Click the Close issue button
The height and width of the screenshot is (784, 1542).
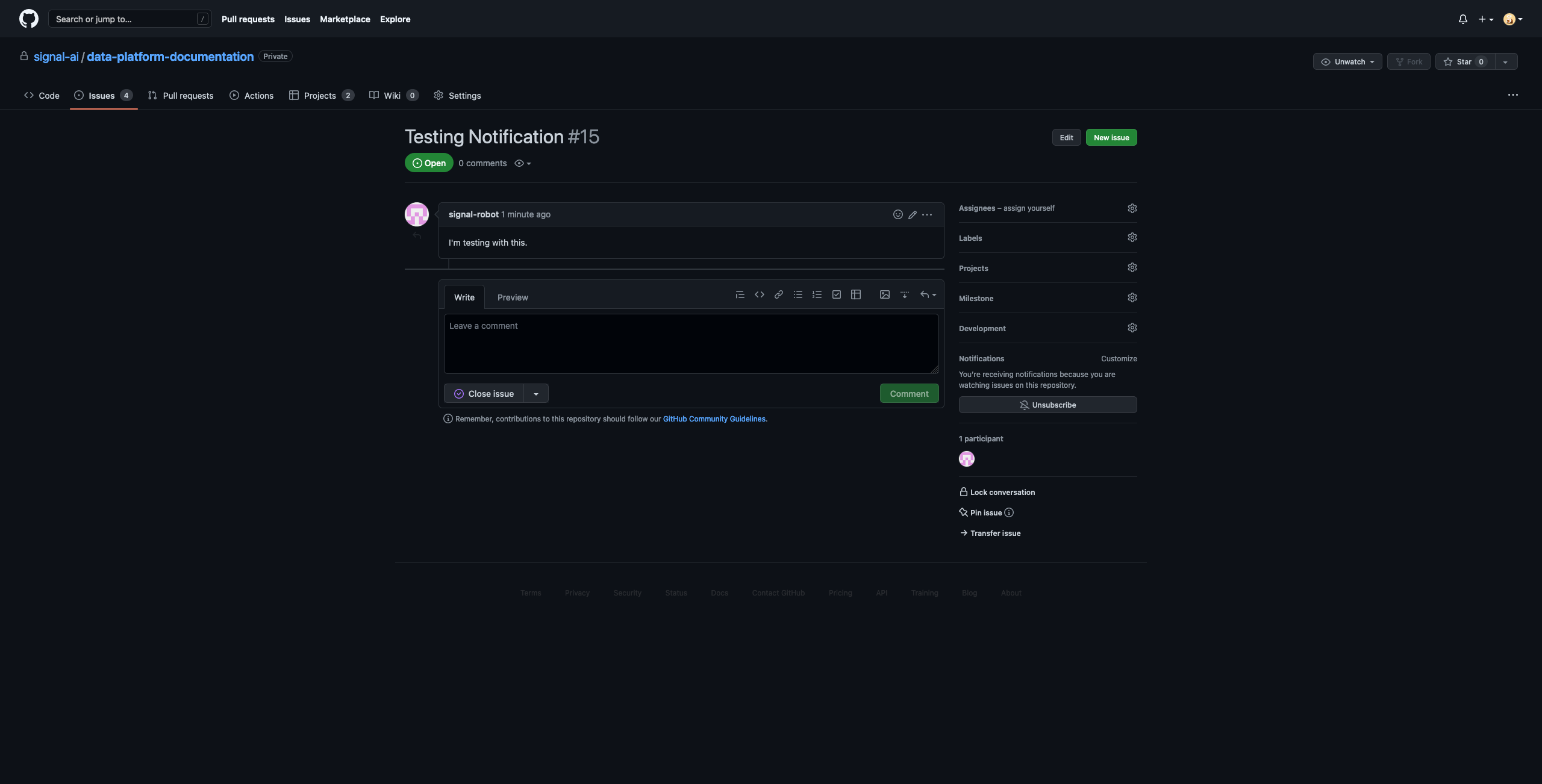point(484,393)
